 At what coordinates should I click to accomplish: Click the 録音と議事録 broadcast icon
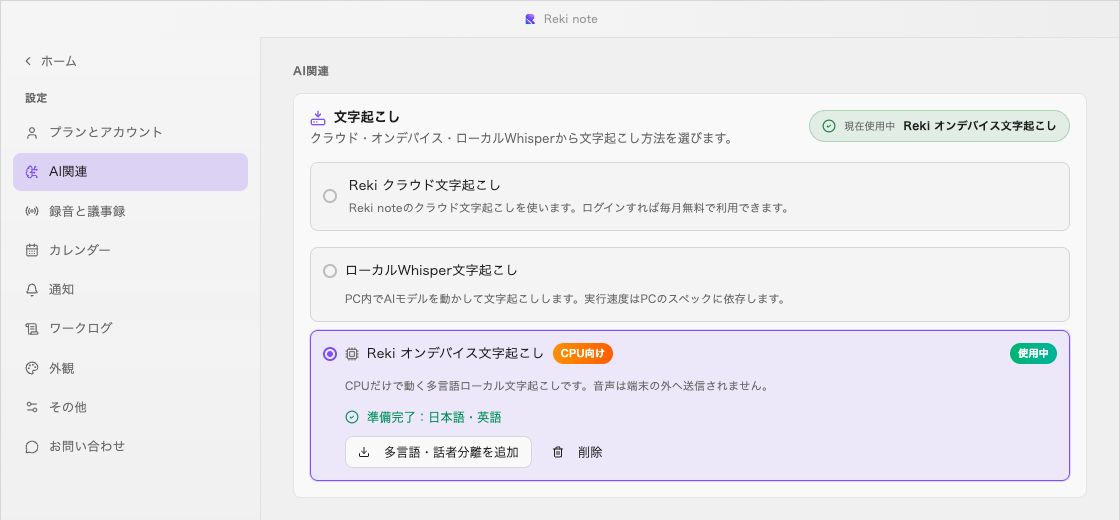[31, 211]
